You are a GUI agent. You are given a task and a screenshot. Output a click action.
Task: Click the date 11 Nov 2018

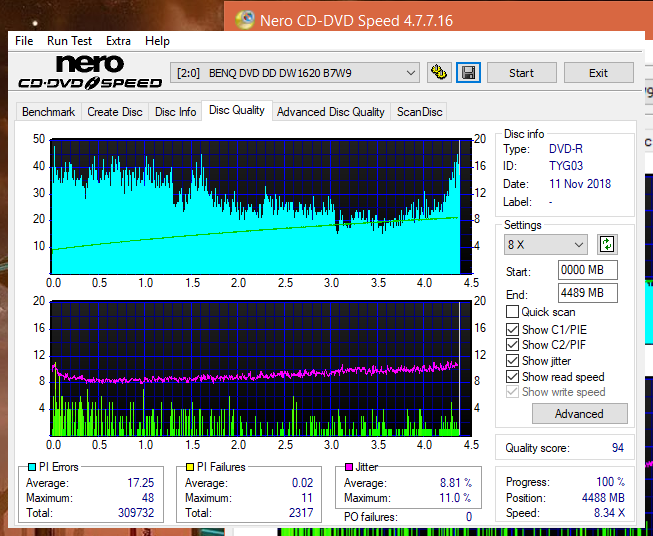click(x=580, y=184)
